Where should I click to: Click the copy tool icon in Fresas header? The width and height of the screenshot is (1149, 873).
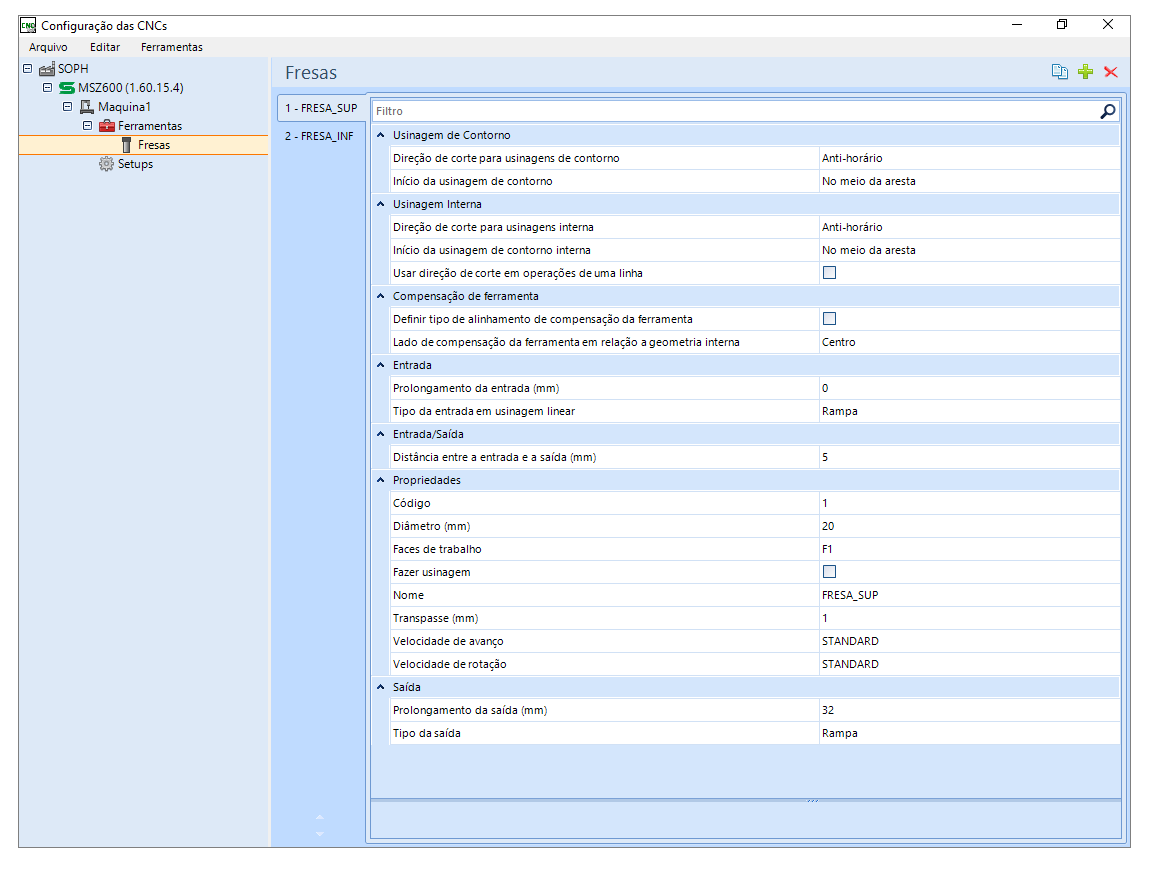point(1060,72)
